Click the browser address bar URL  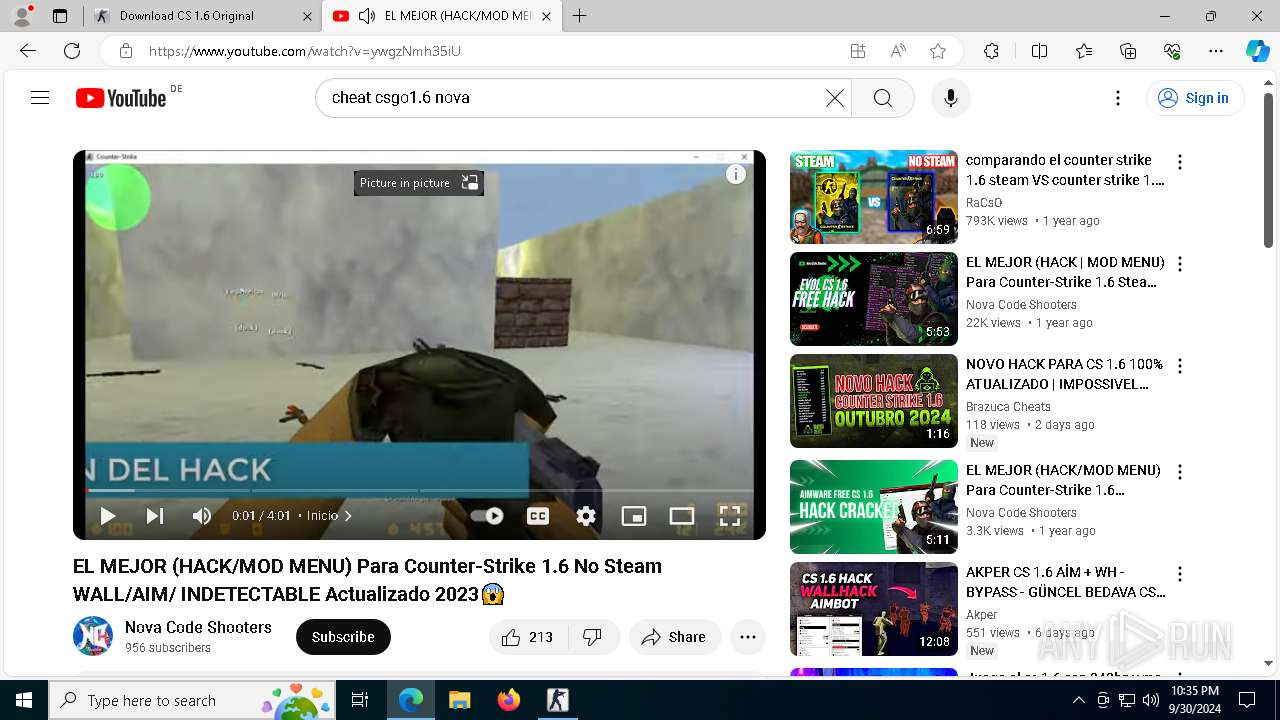coord(304,51)
